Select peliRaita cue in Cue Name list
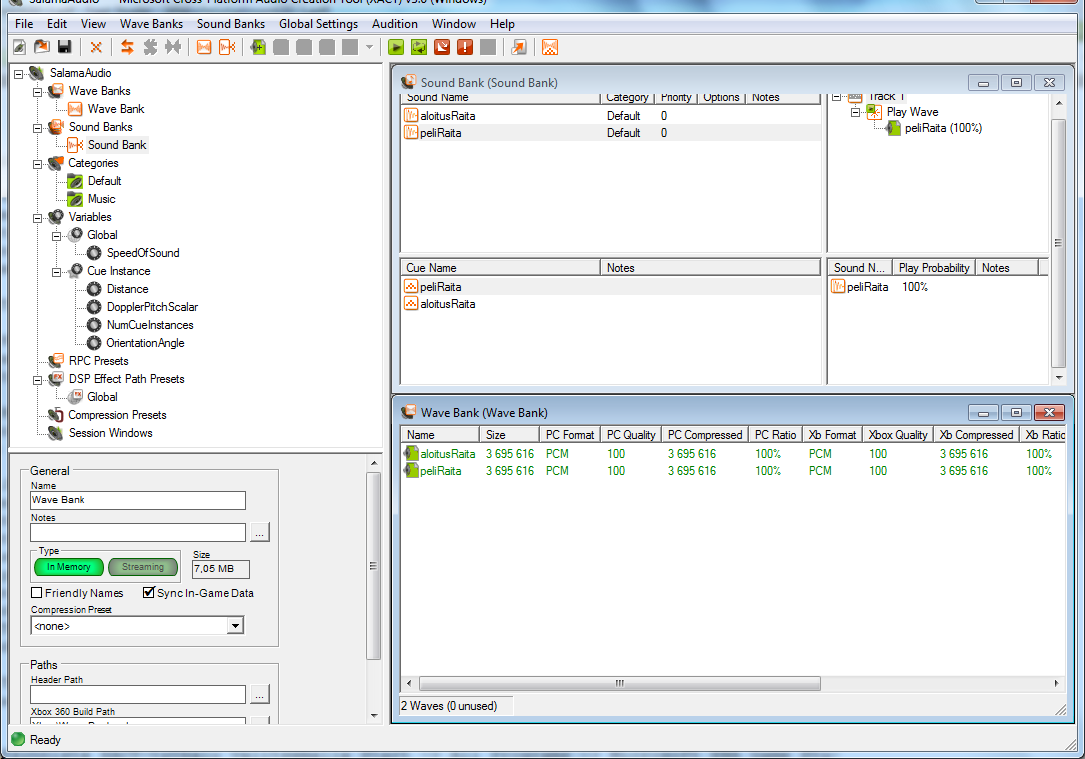The height and width of the screenshot is (759, 1085). (x=440, y=286)
